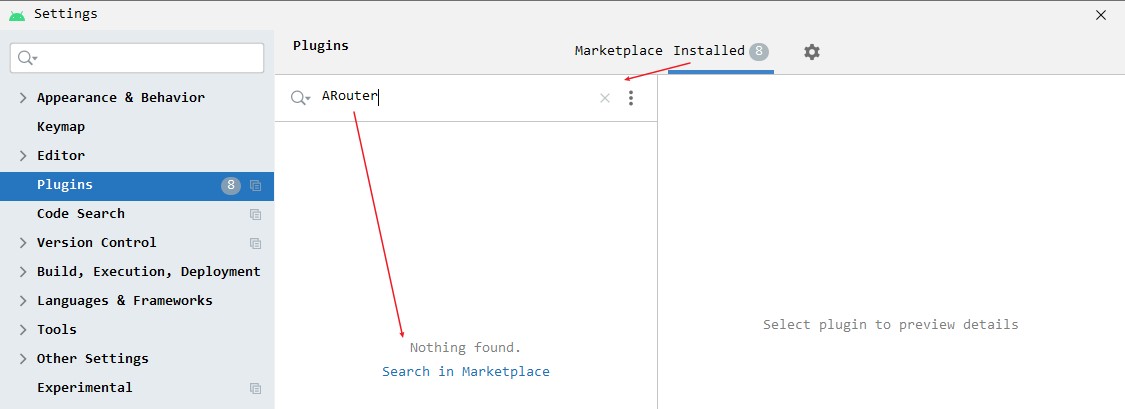
Task: Click the copy icon beside Version Control
Action: point(256,243)
